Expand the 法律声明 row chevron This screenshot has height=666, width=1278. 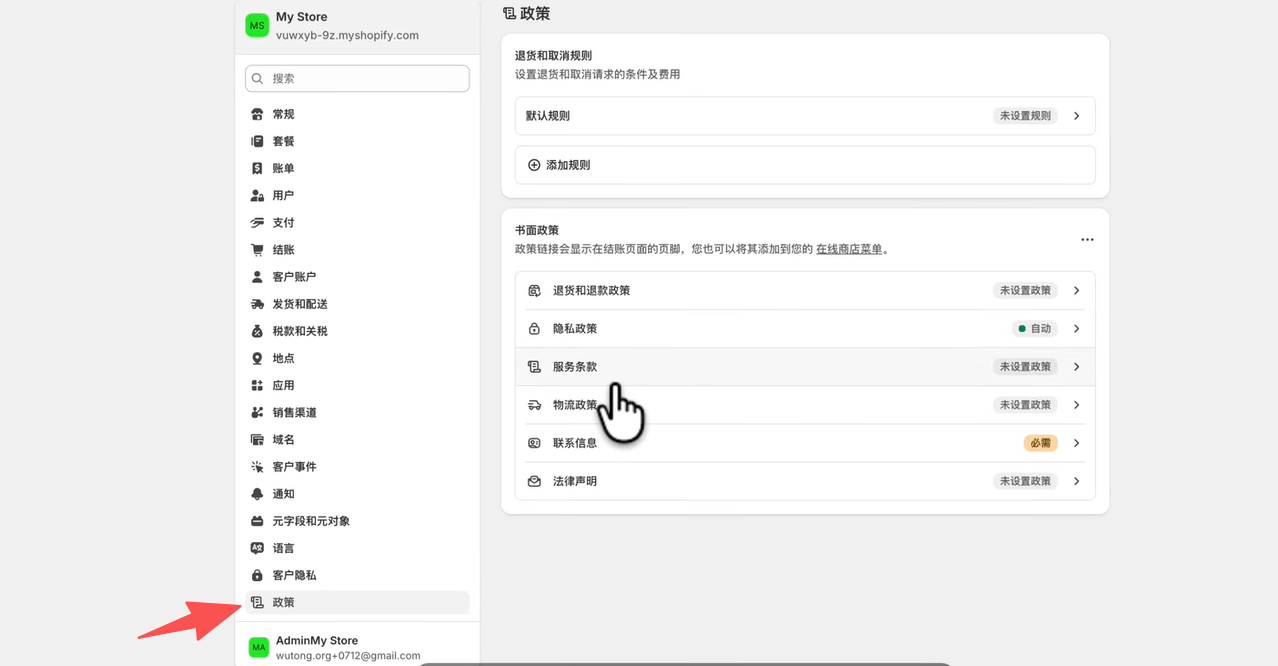click(1077, 481)
